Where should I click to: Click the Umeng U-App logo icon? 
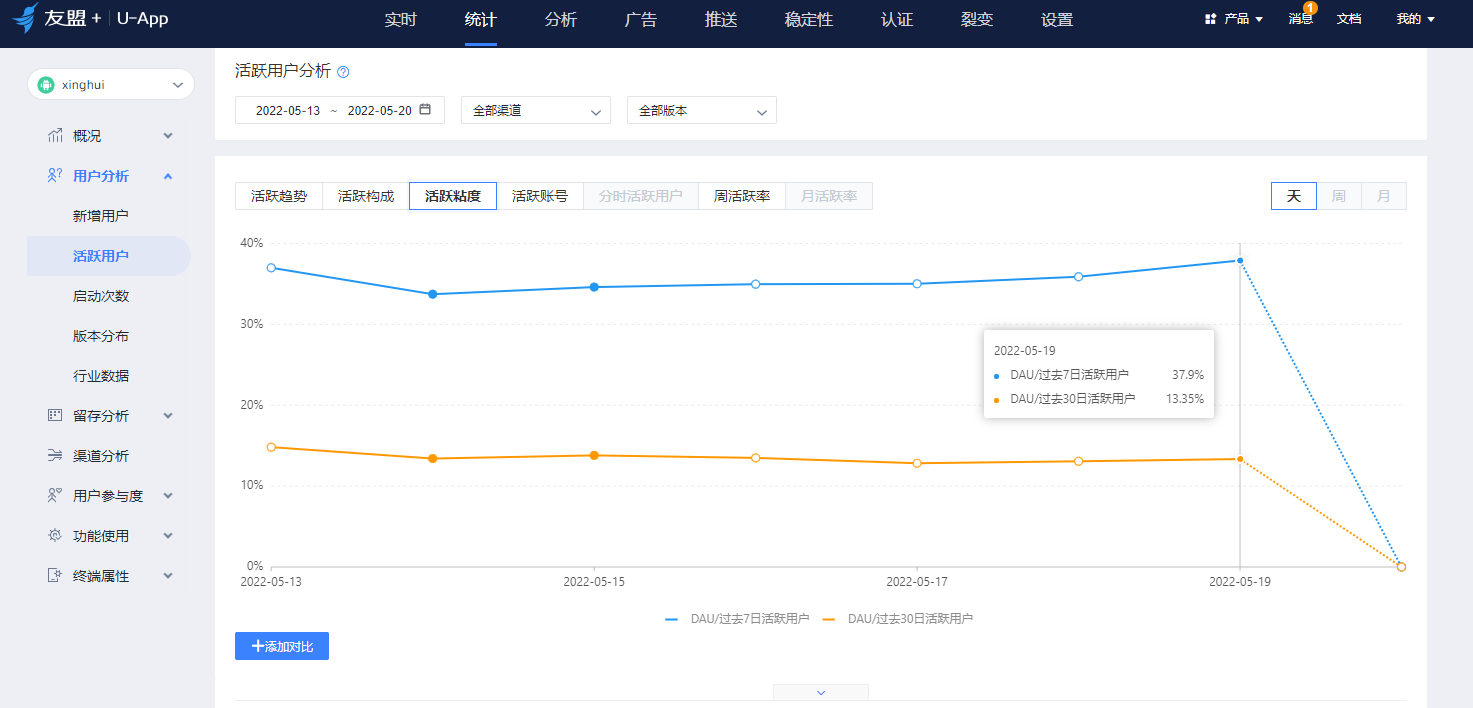(x=25, y=18)
